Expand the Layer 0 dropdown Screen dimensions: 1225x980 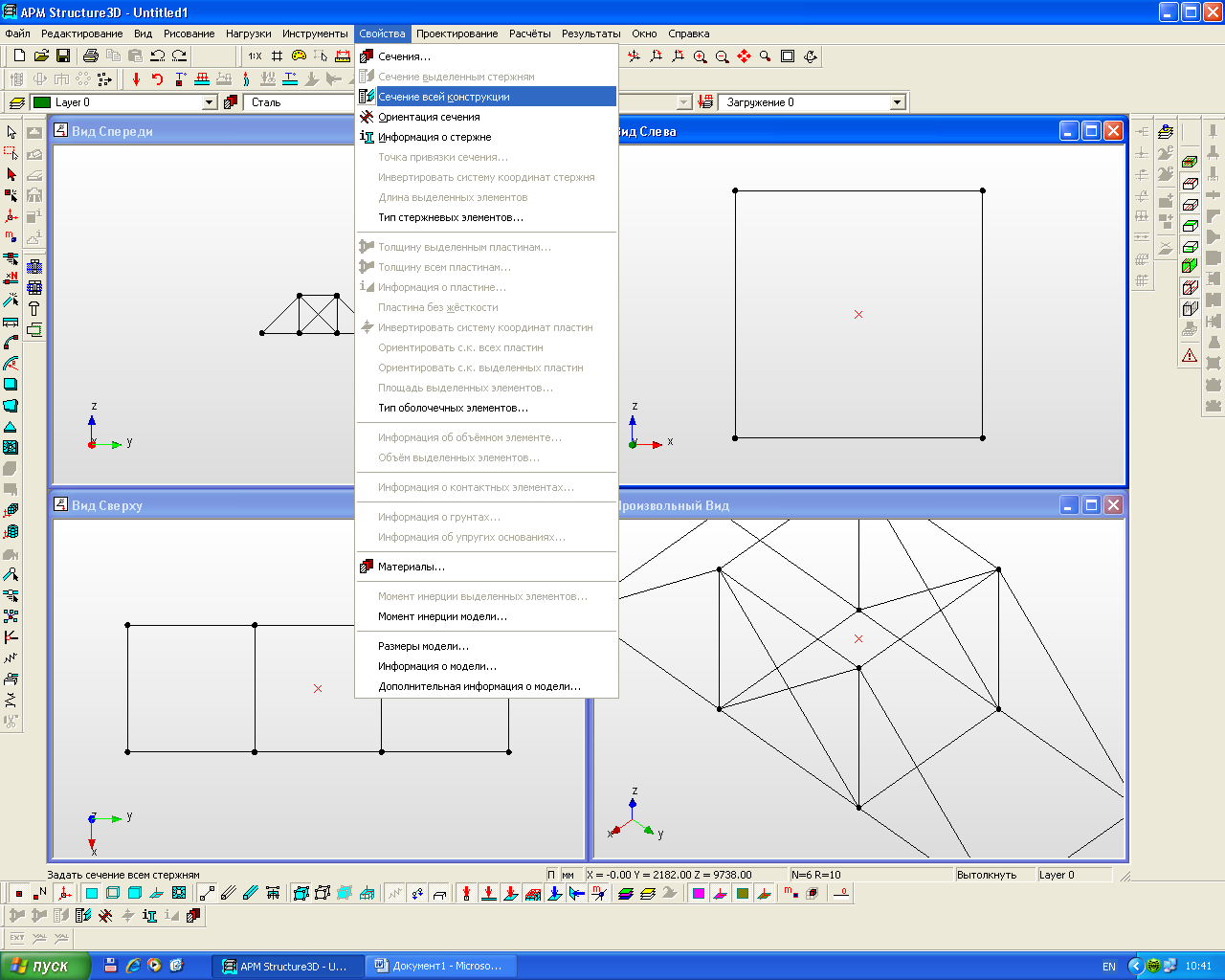pyautogui.click(x=211, y=102)
